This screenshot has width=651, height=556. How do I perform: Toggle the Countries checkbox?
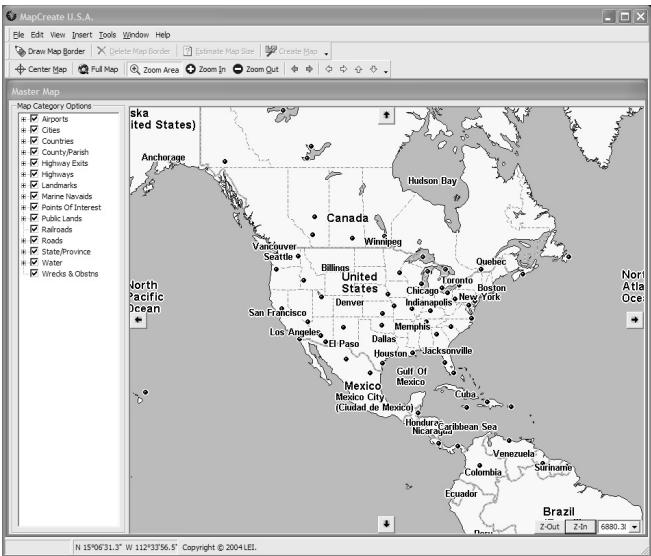click(34, 141)
